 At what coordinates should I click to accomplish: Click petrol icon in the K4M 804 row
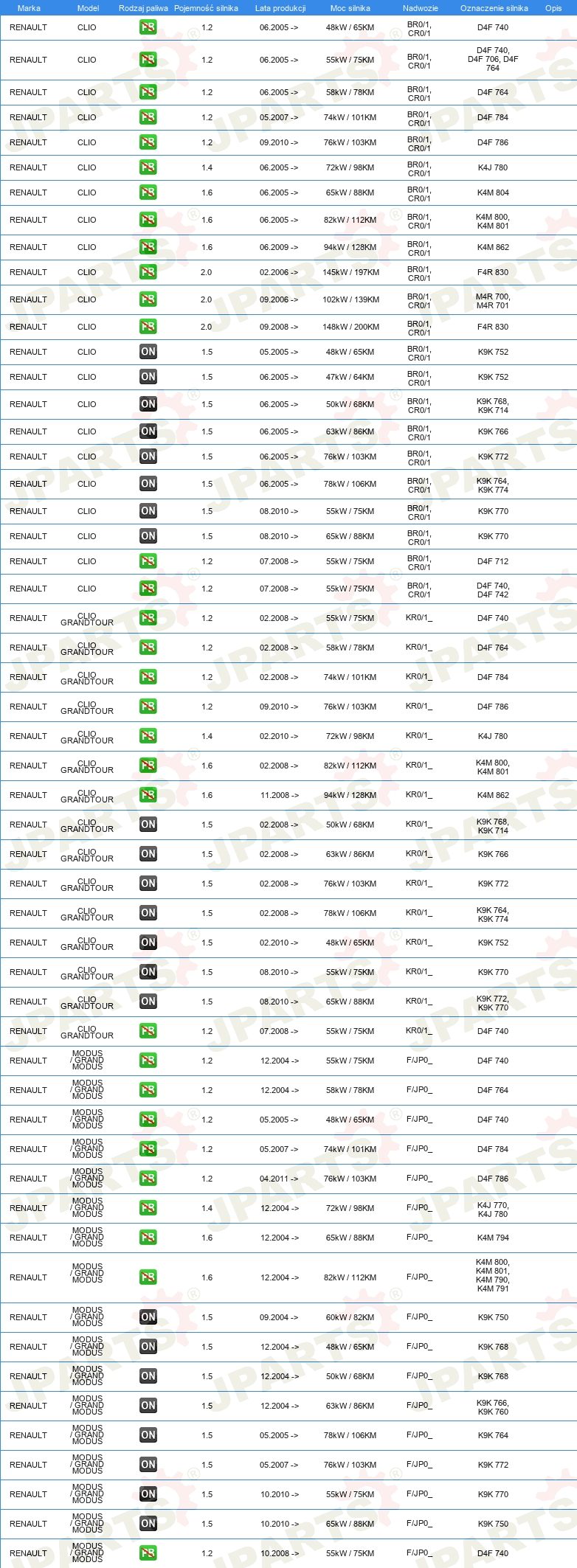point(148,192)
